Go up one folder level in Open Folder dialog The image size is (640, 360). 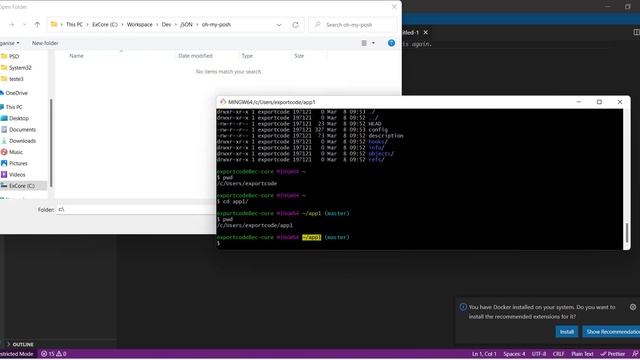coord(37,24)
